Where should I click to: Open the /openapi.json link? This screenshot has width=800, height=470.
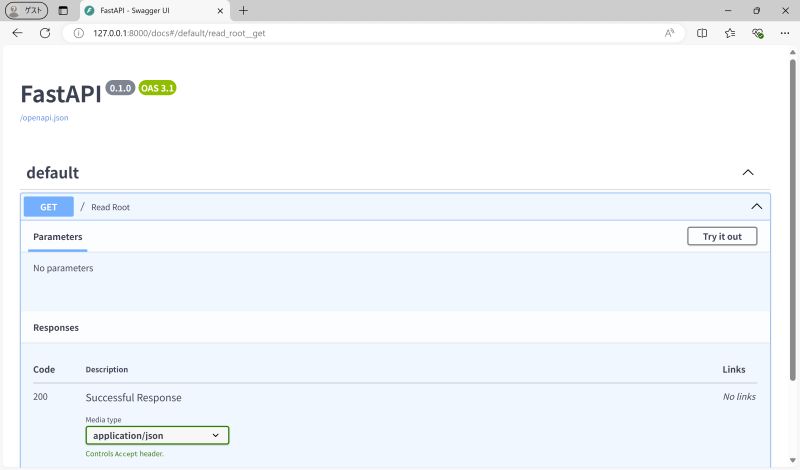[x=44, y=118]
